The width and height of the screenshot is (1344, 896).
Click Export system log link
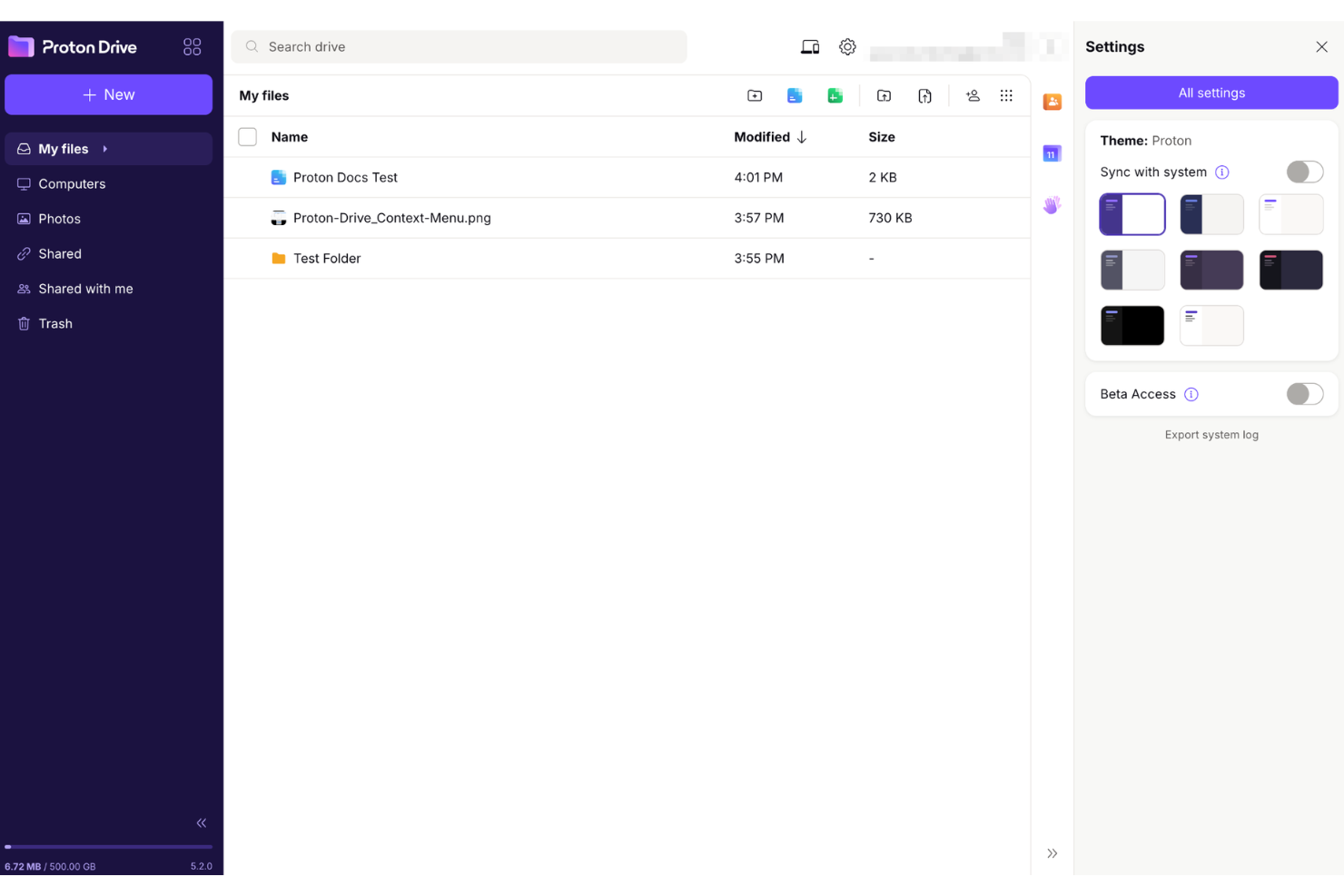(x=1211, y=435)
